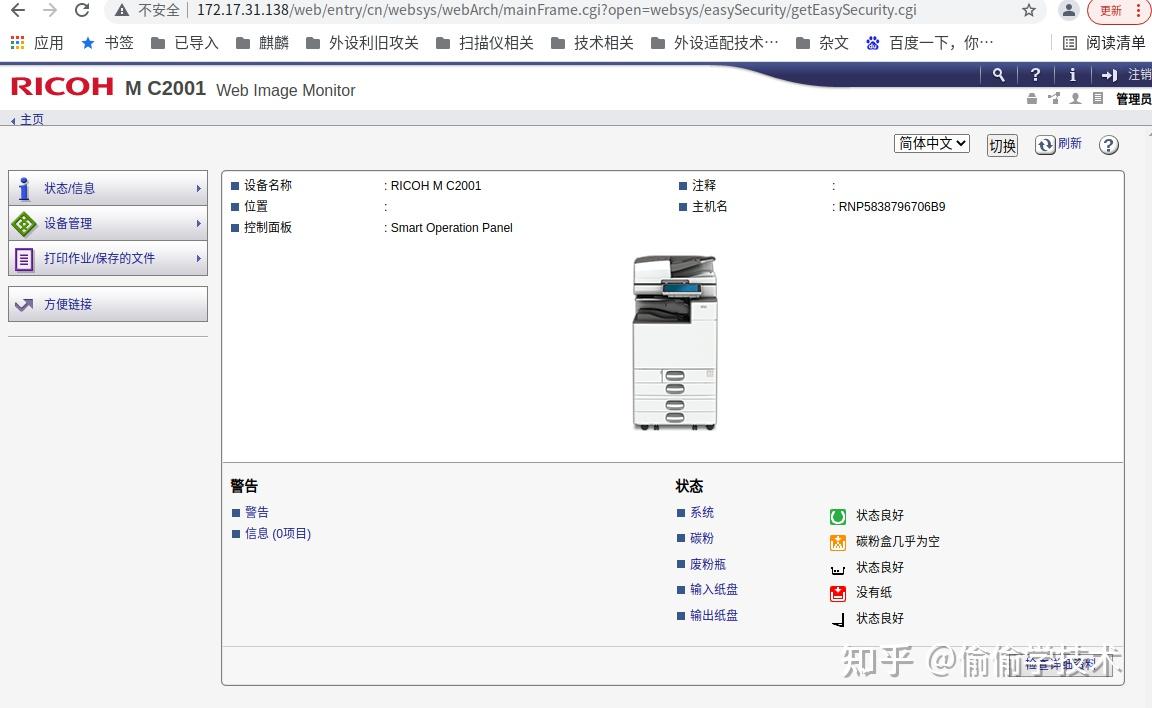Click the 更新 browser update button
The width and height of the screenshot is (1152, 708).
1110,11
